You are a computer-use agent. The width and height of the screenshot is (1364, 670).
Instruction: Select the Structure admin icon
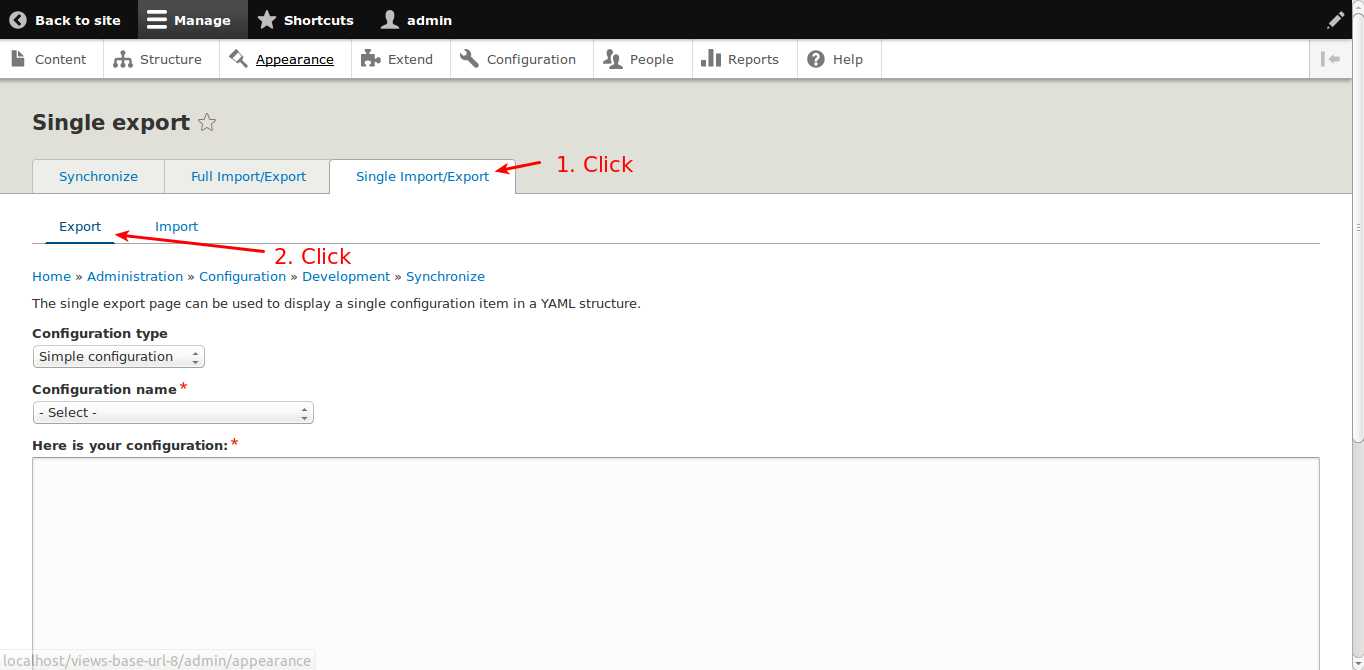click(x=122, y=58)
